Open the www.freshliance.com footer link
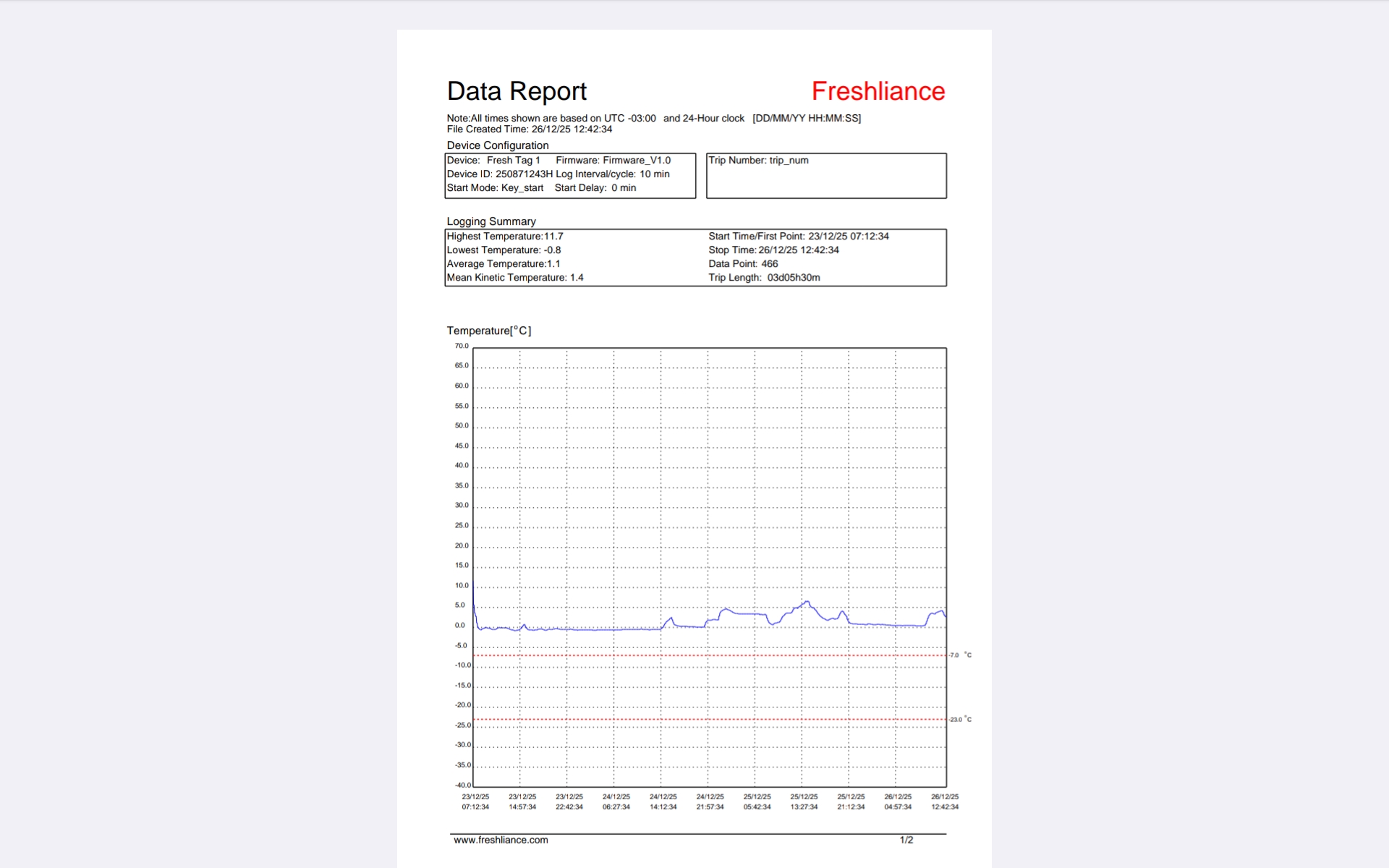 [501, 840]
